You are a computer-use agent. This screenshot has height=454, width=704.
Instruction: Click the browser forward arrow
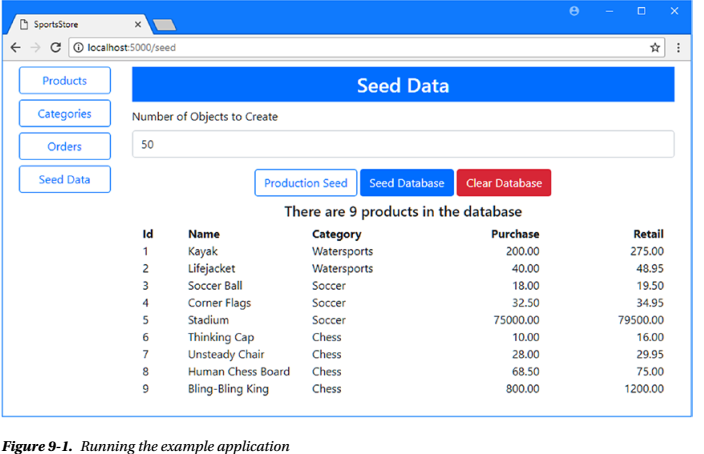point(35,47)
